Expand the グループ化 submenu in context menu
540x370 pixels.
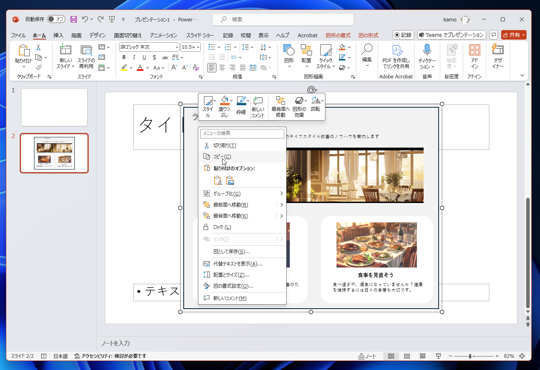click(281, 194)
